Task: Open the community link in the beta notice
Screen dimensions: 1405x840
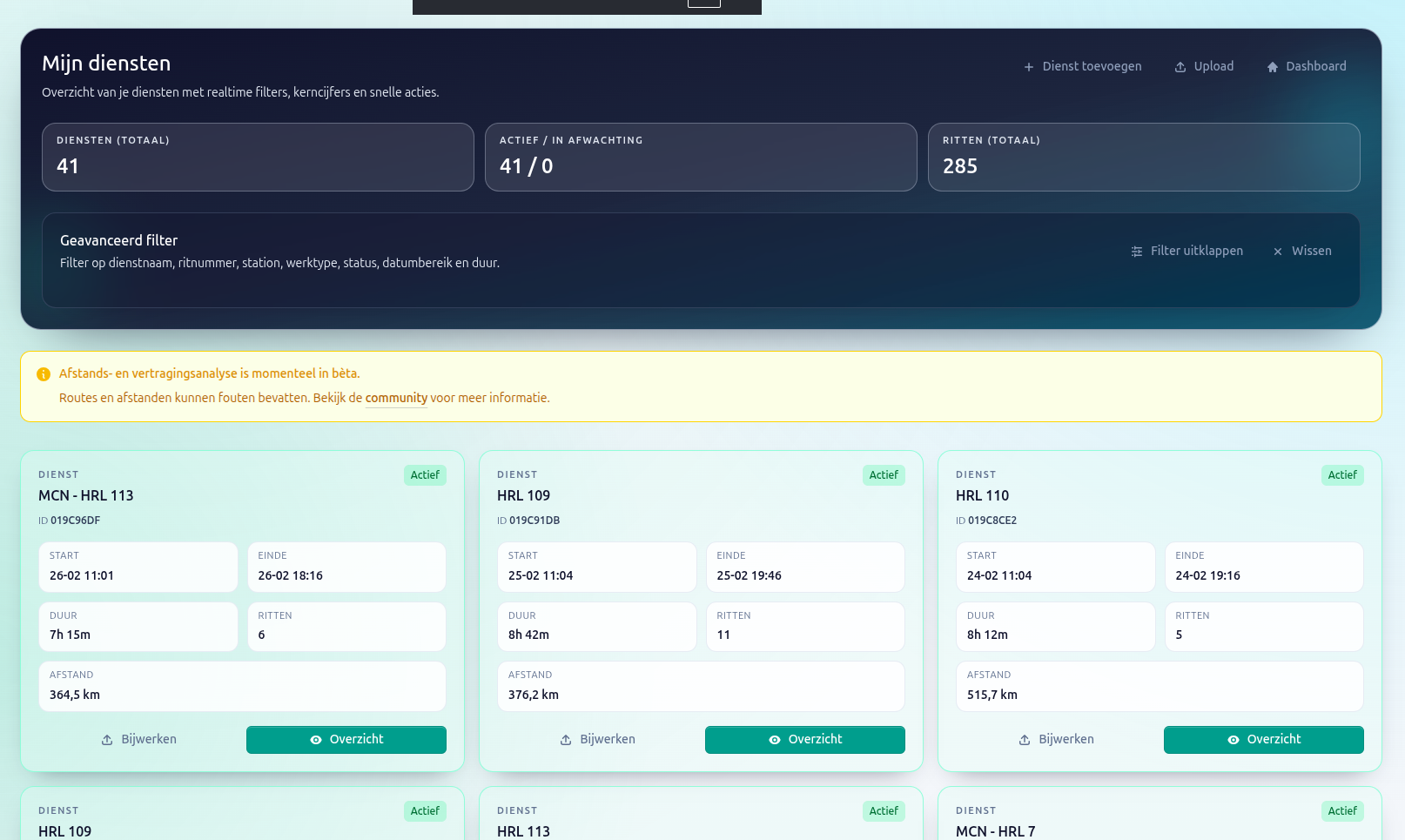Action: click(396, 398)
